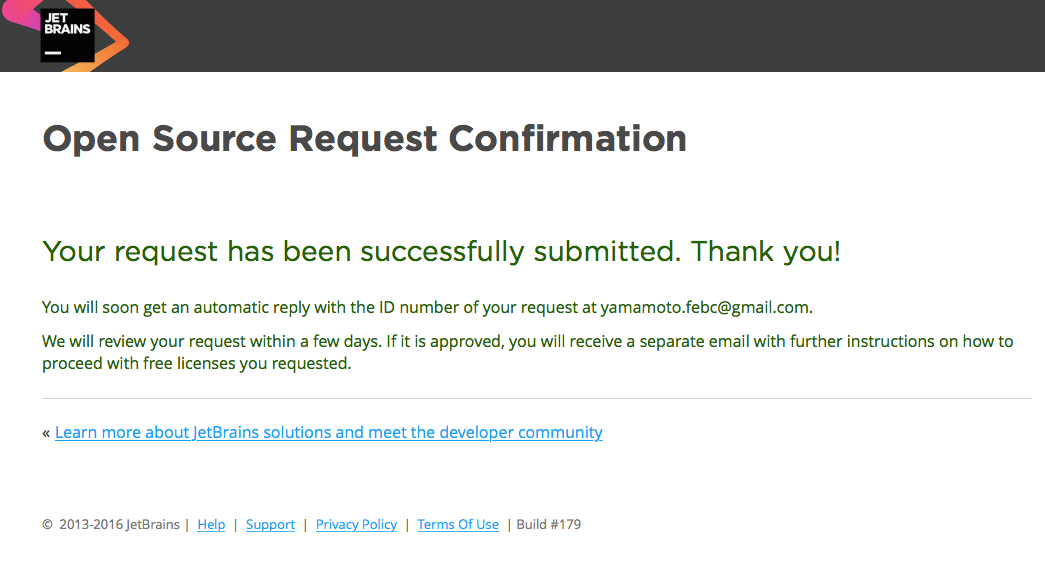Click the « arrow before the community link
The image size is (1045, 585).
(x=45, y=432)
